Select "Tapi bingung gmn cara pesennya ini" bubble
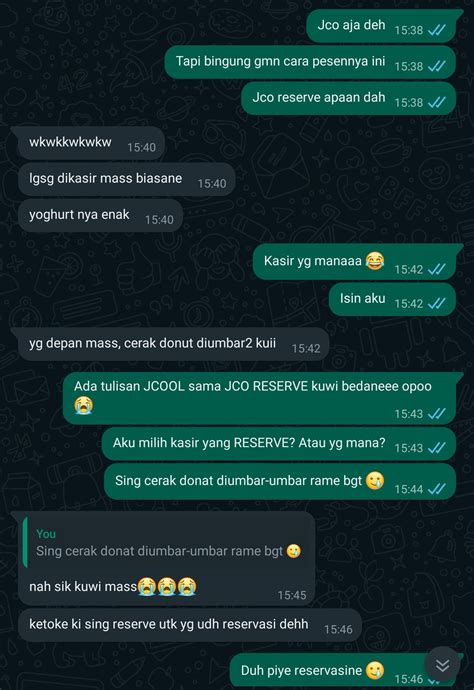The height and width of the screenshot is (690, 474). point(310,62)
